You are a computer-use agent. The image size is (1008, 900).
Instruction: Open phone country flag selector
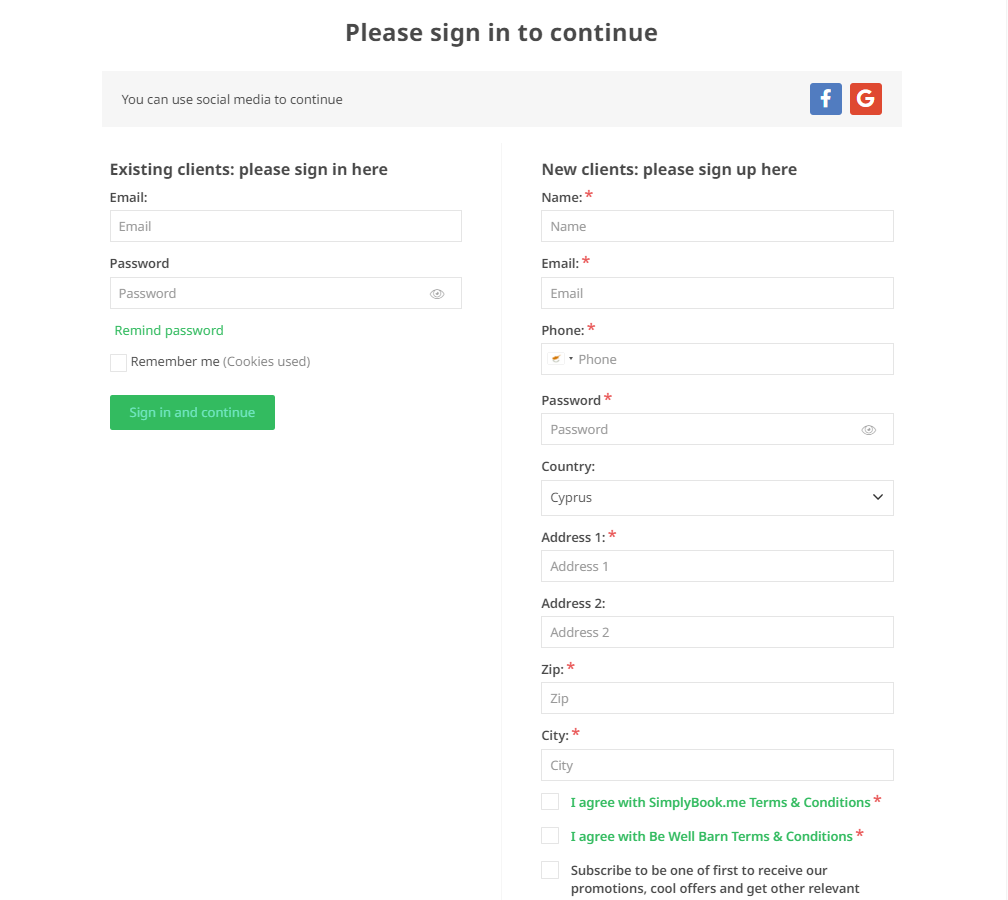click(x=560, y=359)
